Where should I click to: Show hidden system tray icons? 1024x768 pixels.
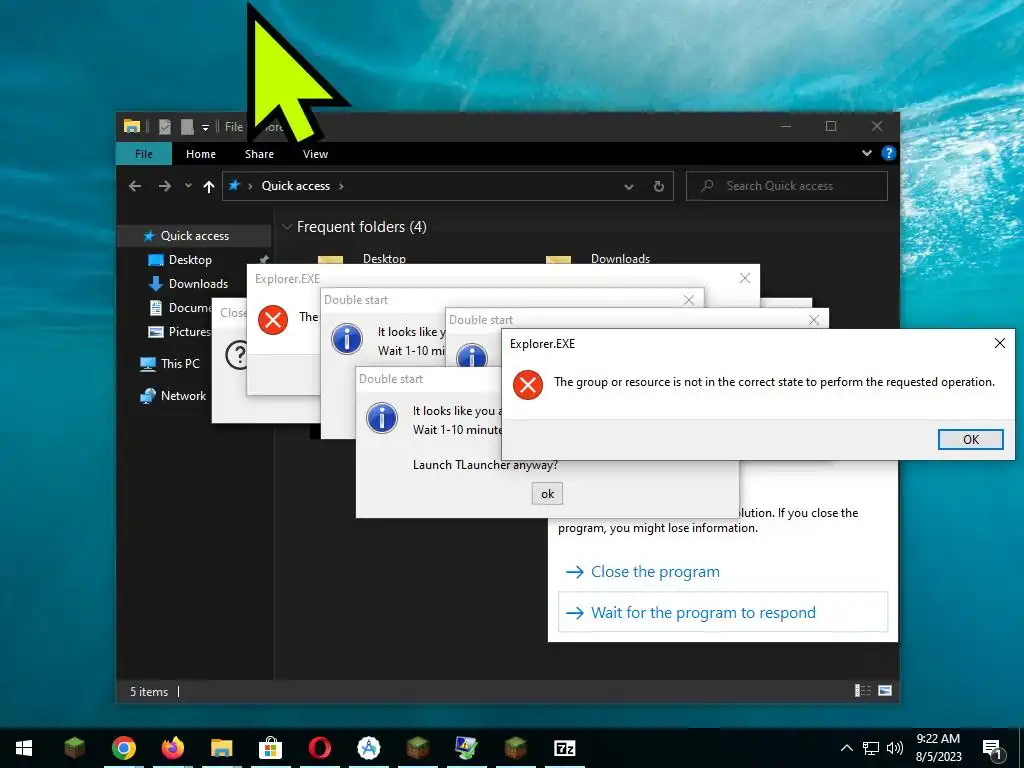point(846,748)
